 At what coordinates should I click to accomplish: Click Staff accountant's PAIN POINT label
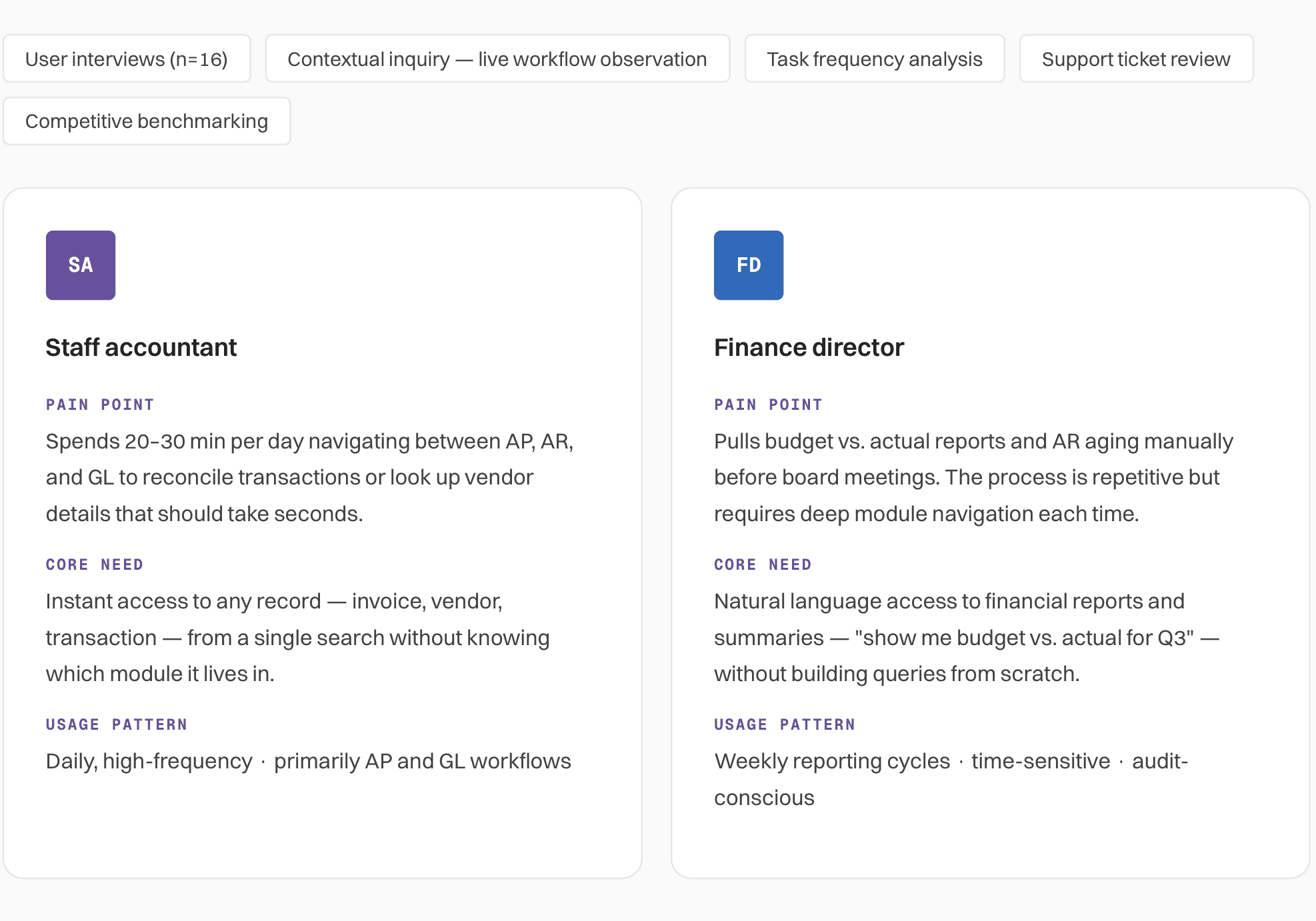(x=100, y=405)
